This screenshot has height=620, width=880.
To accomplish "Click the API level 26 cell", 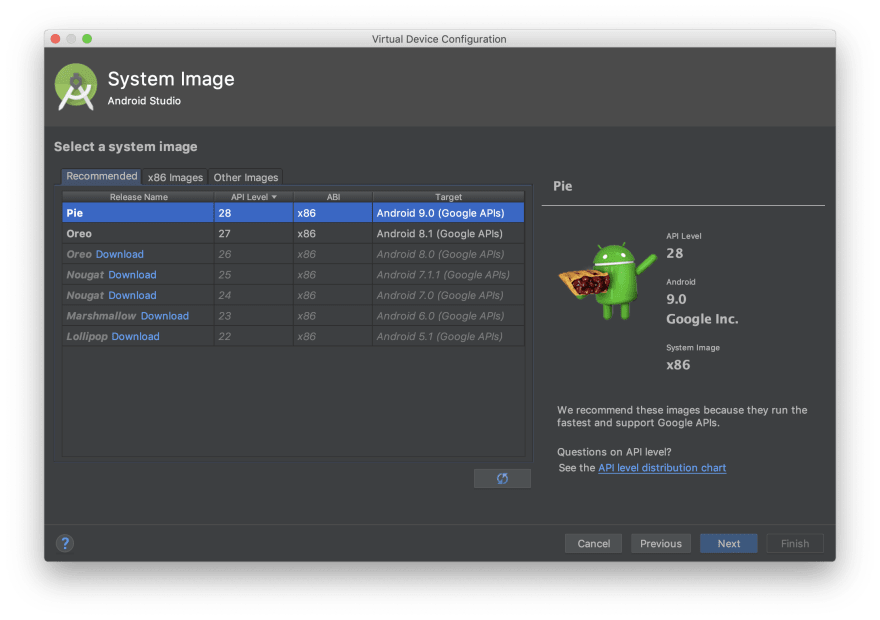I will point(254,254).
